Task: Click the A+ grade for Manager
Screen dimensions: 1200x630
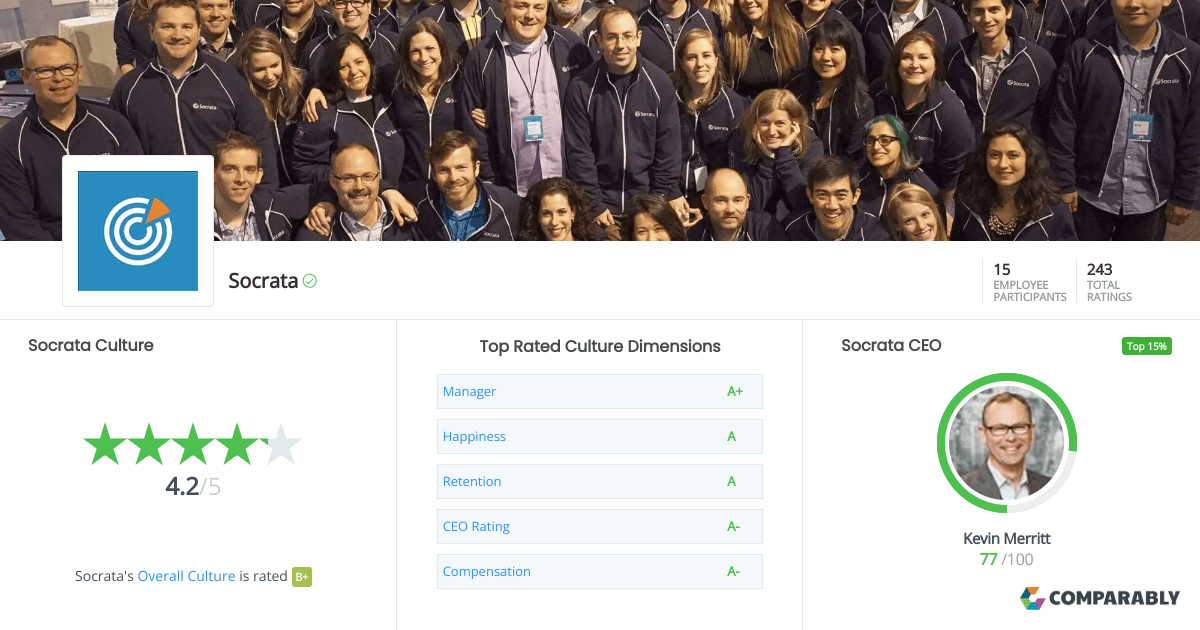Action: click(x=735, y=391)
